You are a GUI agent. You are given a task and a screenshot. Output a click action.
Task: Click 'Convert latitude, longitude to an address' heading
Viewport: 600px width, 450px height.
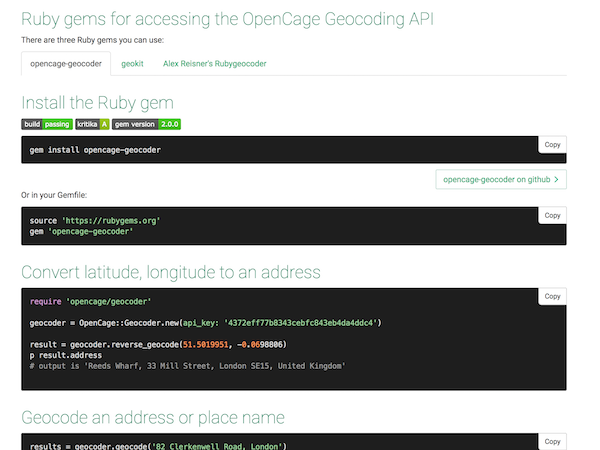(x=171, y=272)
